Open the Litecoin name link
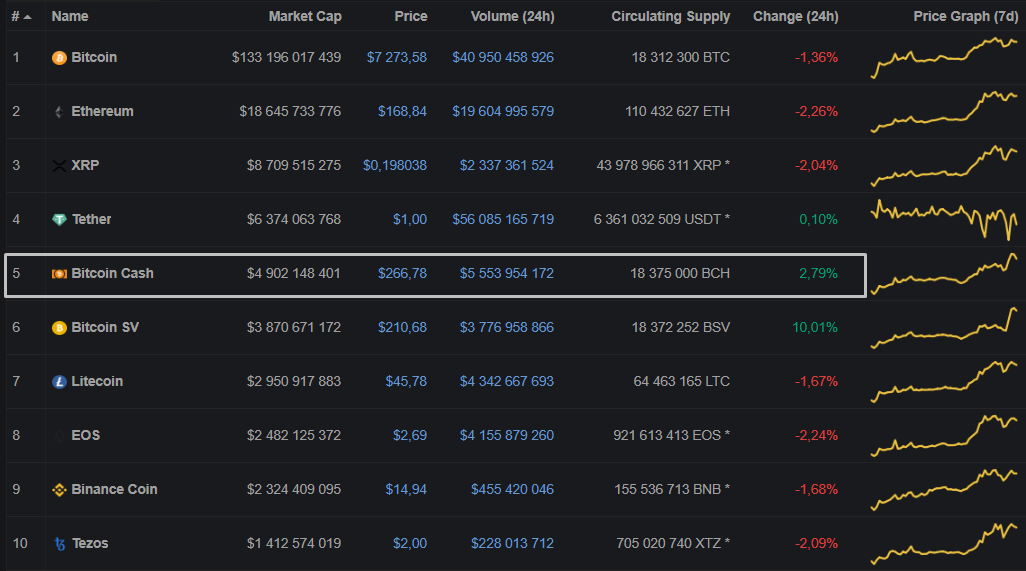 (97, 381)
